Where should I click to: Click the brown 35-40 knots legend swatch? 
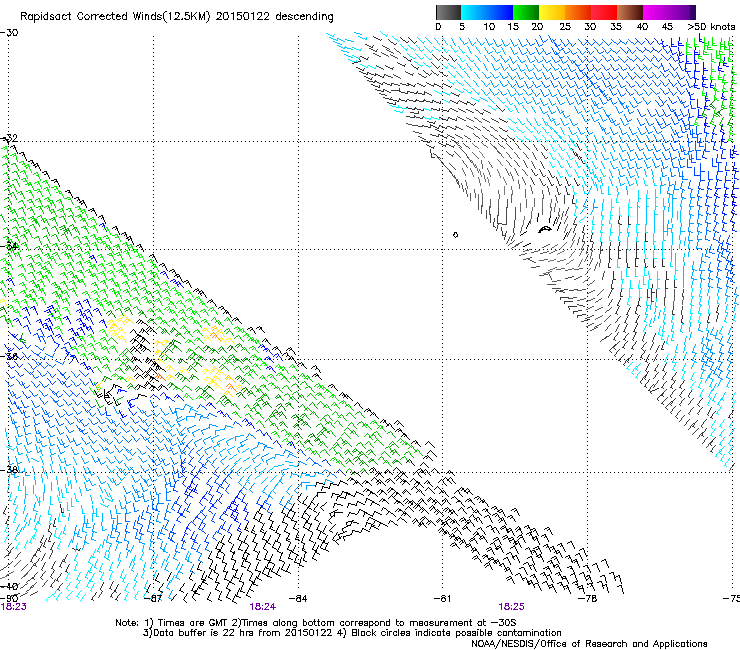pyautogui.click(x=630, y=12)
